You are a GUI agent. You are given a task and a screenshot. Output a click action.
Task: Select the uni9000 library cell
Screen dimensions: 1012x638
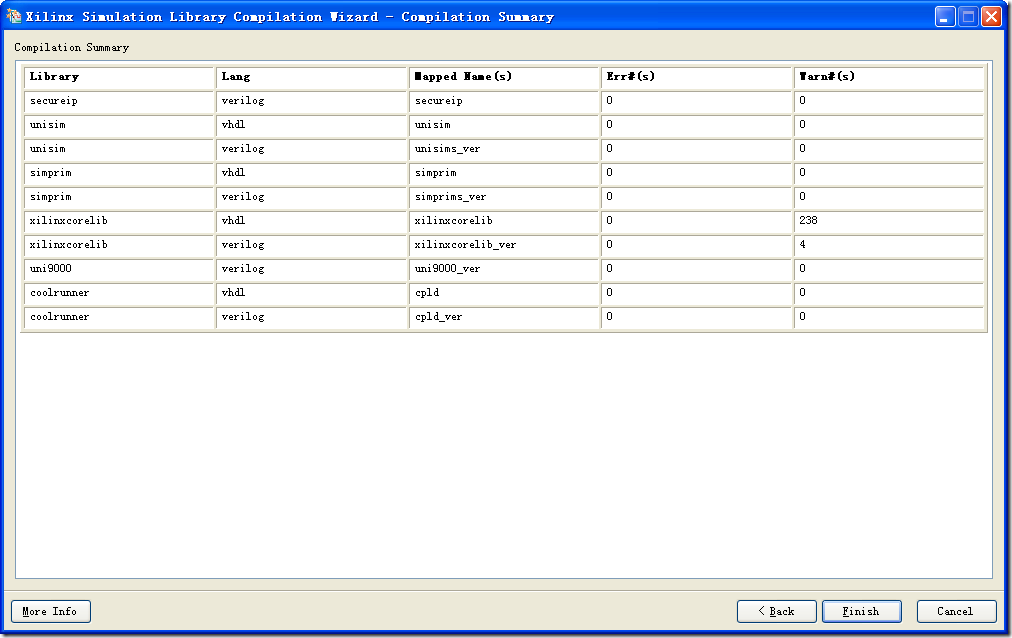click(118, 269)
